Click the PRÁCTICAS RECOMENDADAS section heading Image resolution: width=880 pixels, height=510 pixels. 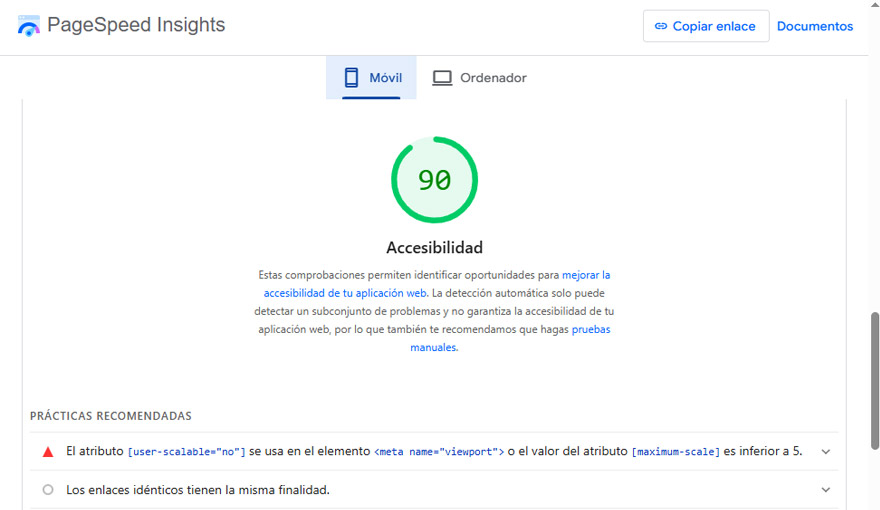coord(110,416)
